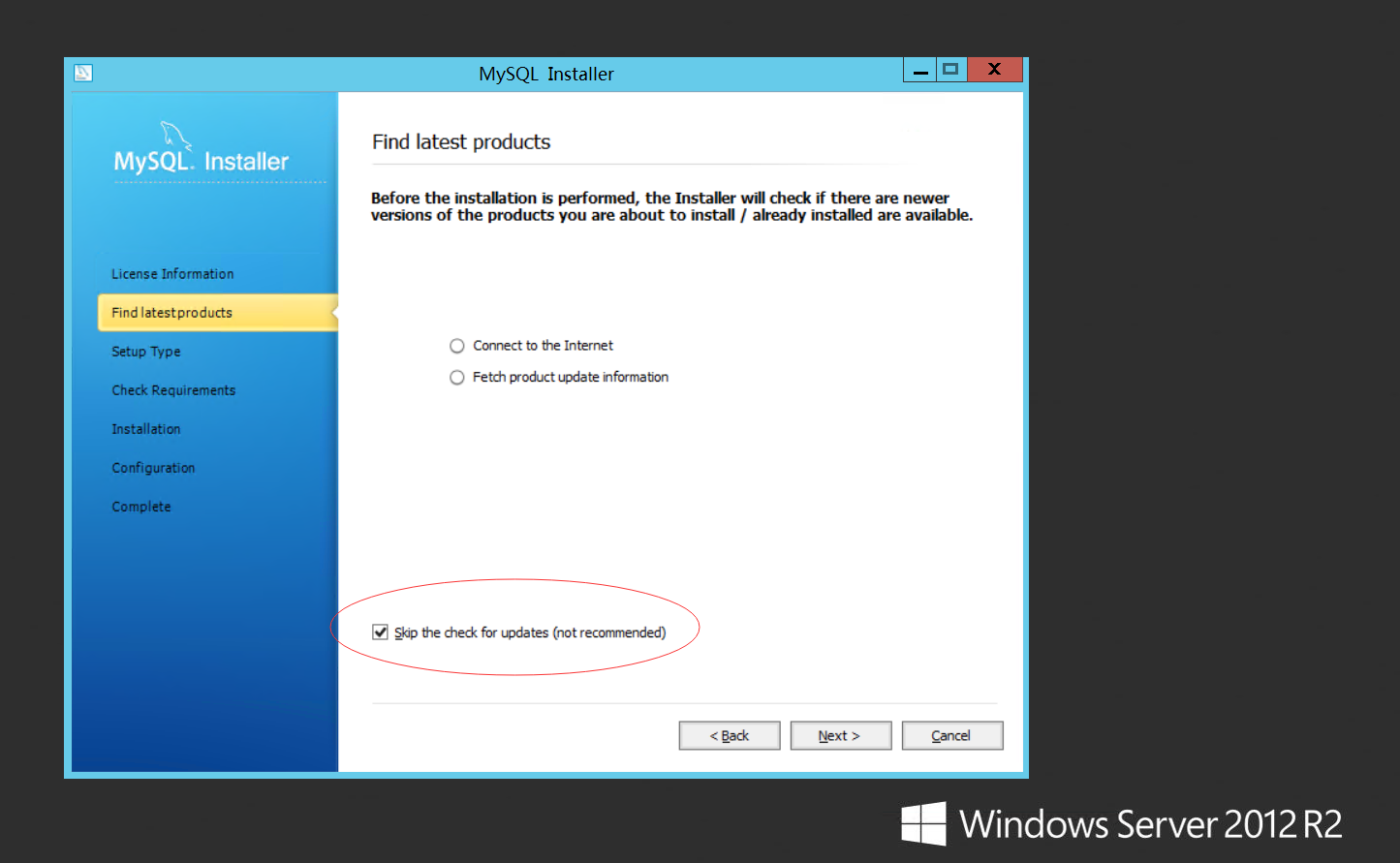The height and width of the screenshot is (863, 1400).
Task: Open the Configuration step in sidebar
Action: point(153,468)
